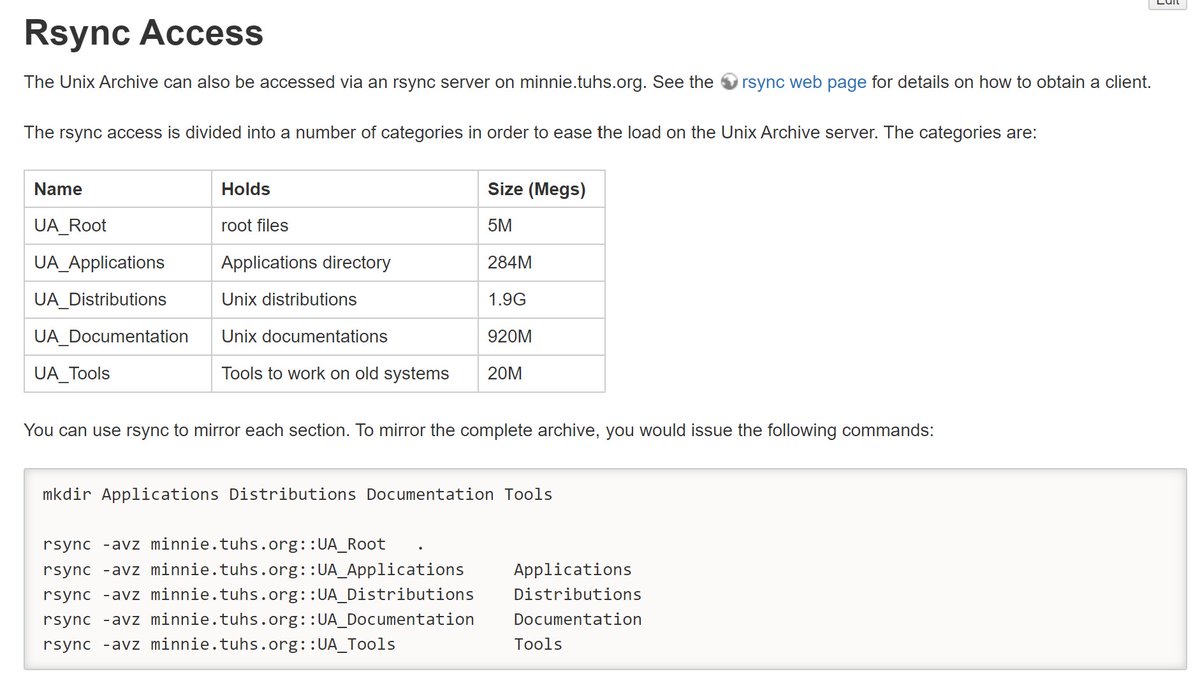Viewport: 1200px width, 681px height.
Task: Click the Rsync Access heading
Action: click(143, 33)
